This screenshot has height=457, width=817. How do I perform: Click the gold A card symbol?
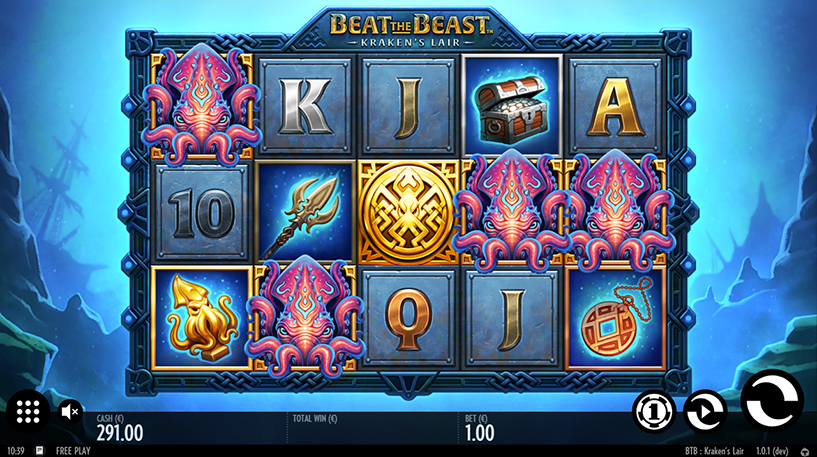(x=615, y=107)
